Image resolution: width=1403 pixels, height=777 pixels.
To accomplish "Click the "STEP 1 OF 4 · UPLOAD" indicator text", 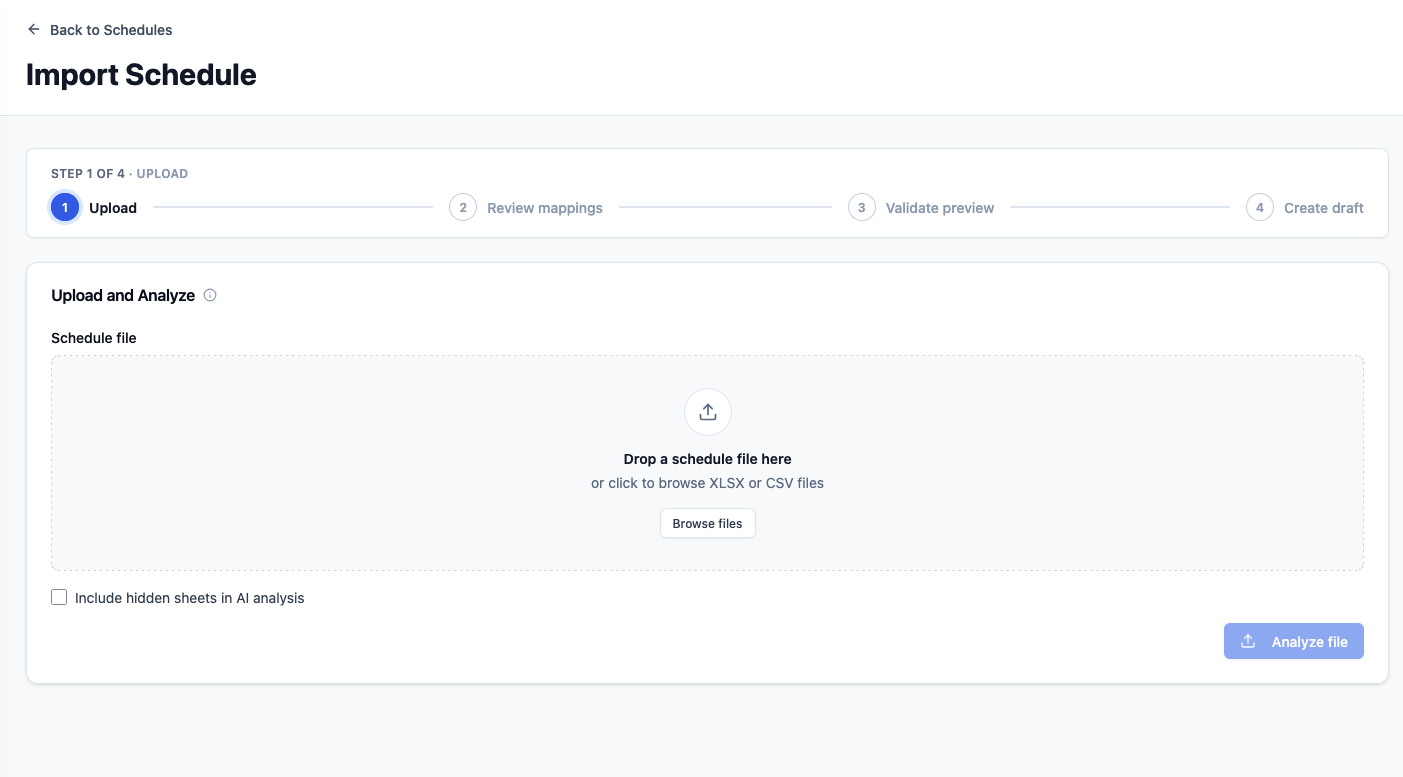I will pos(119,174).
